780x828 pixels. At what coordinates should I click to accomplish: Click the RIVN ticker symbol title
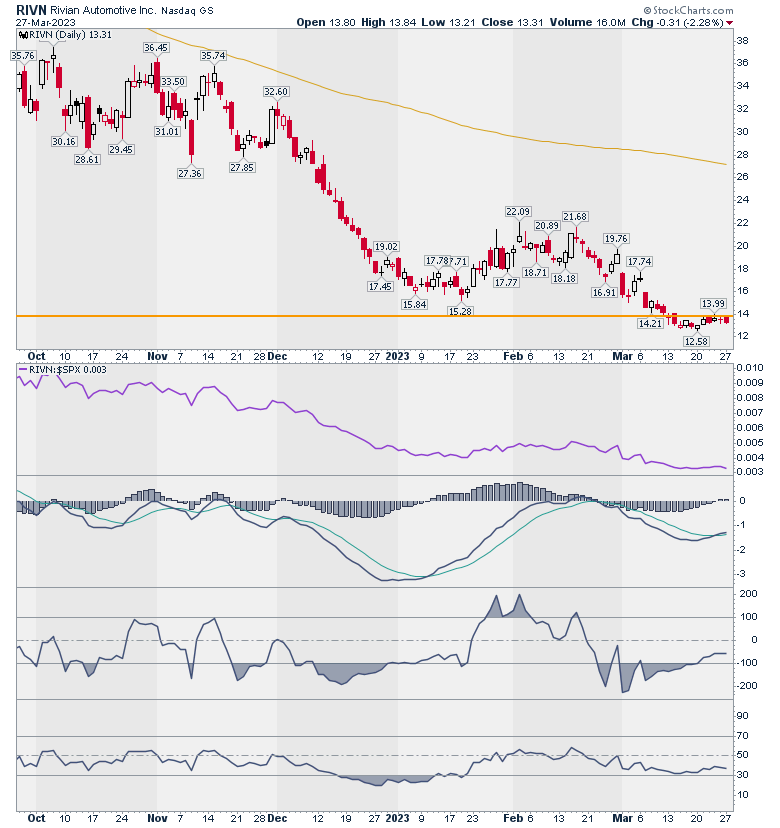pos(32,10)
